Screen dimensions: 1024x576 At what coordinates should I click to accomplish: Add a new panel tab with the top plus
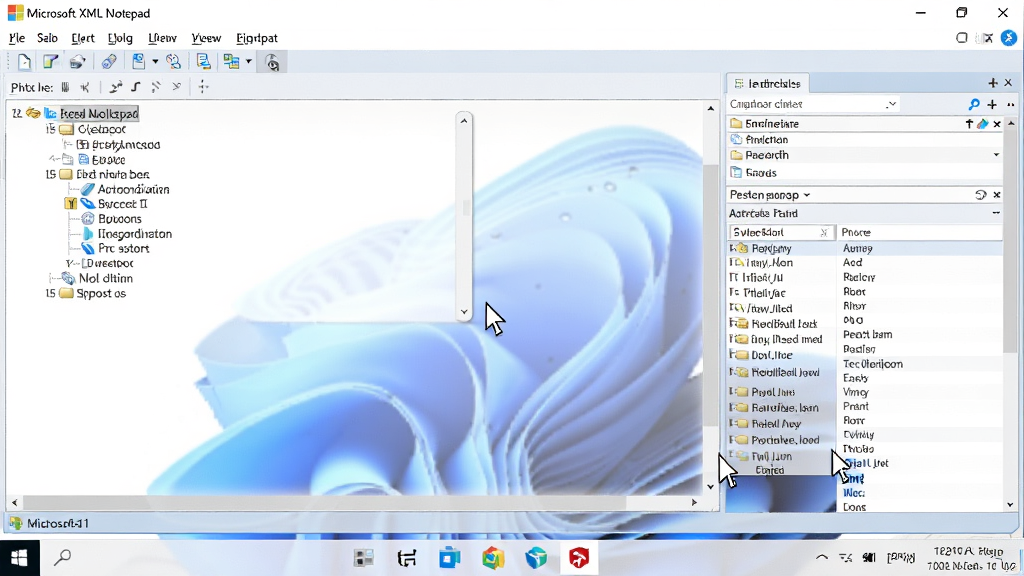(x=993, y=83)
